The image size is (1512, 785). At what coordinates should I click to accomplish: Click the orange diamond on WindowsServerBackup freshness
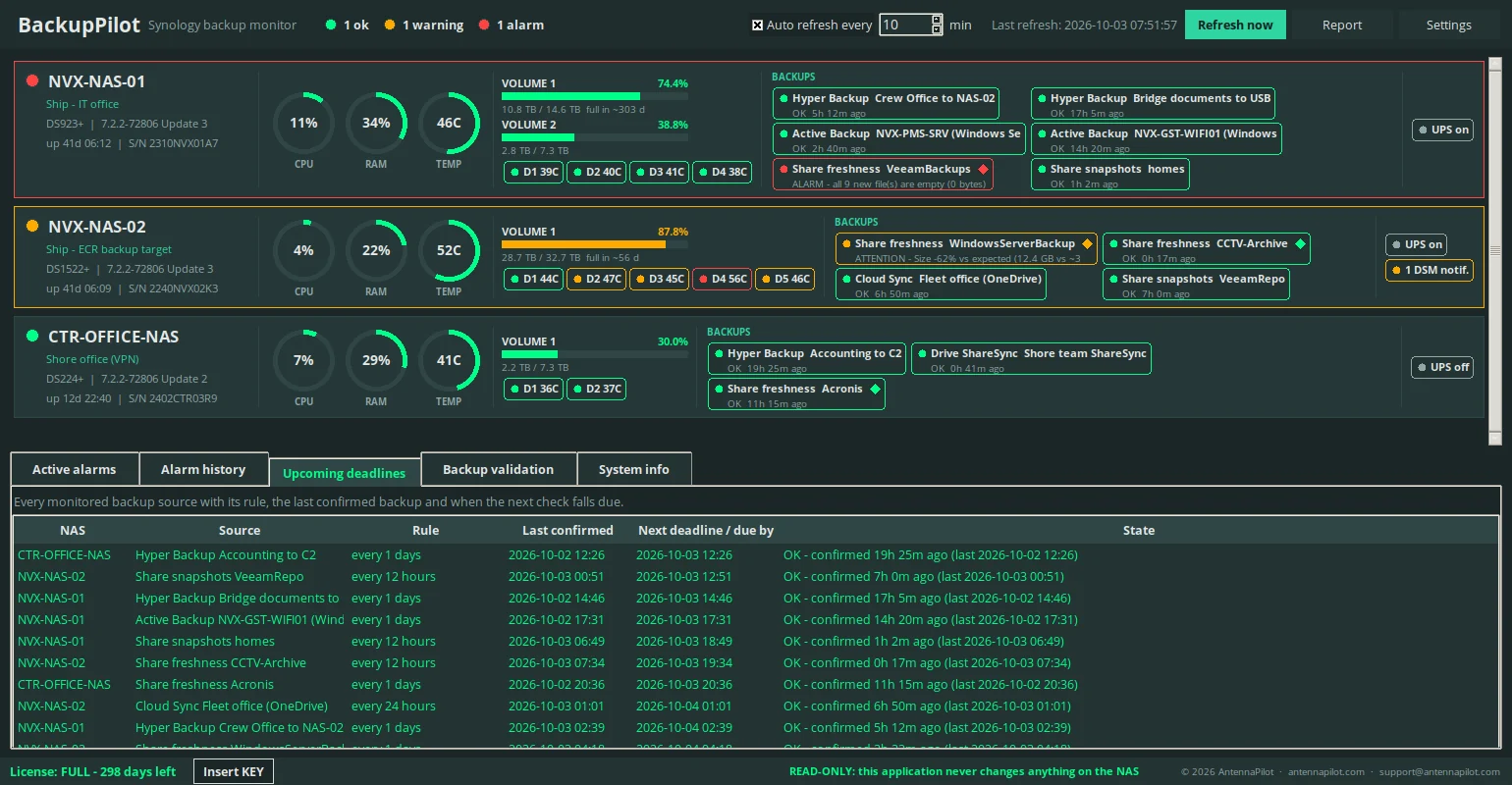click(1087, 243)
